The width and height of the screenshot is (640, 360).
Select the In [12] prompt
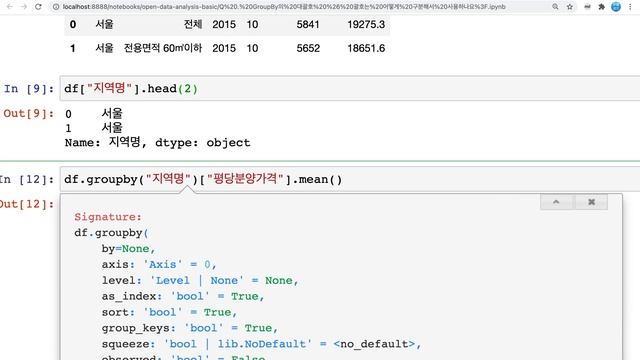(27, 179)
